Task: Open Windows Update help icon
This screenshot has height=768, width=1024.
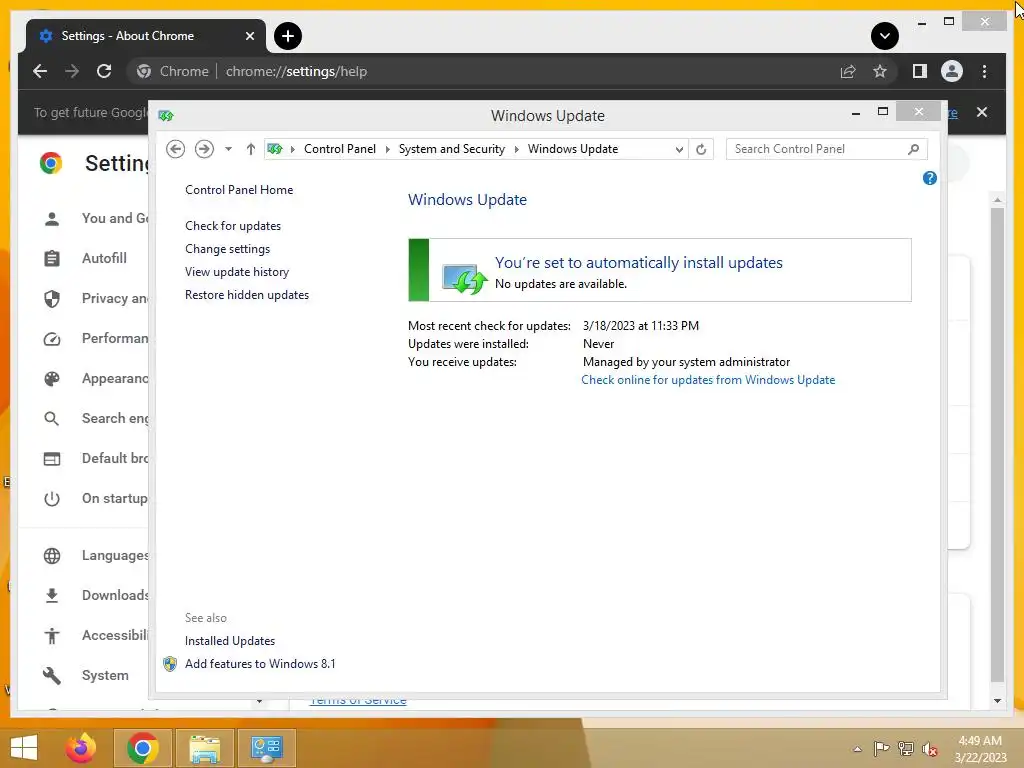Action: pyautogui.click(x=929, y=178)
